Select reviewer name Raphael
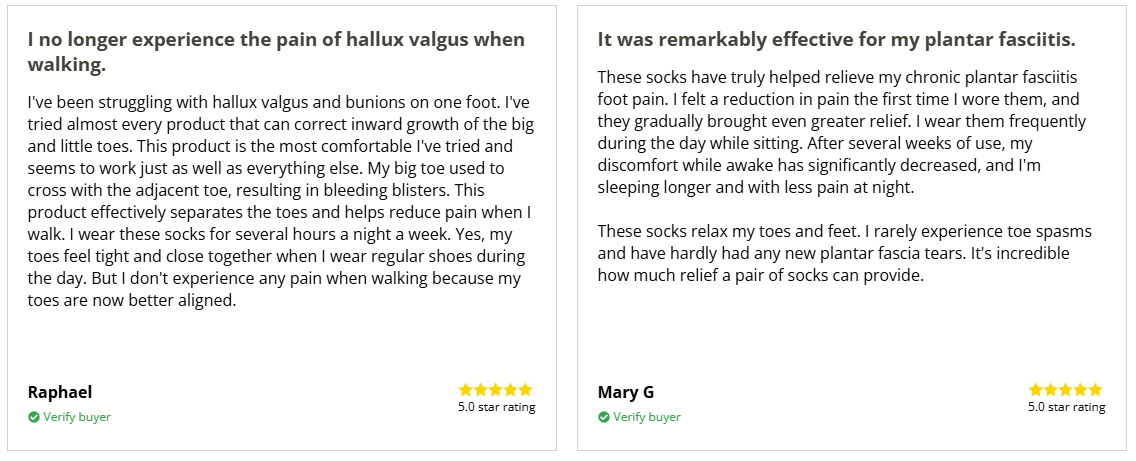1136x461 pixels. 60,392
